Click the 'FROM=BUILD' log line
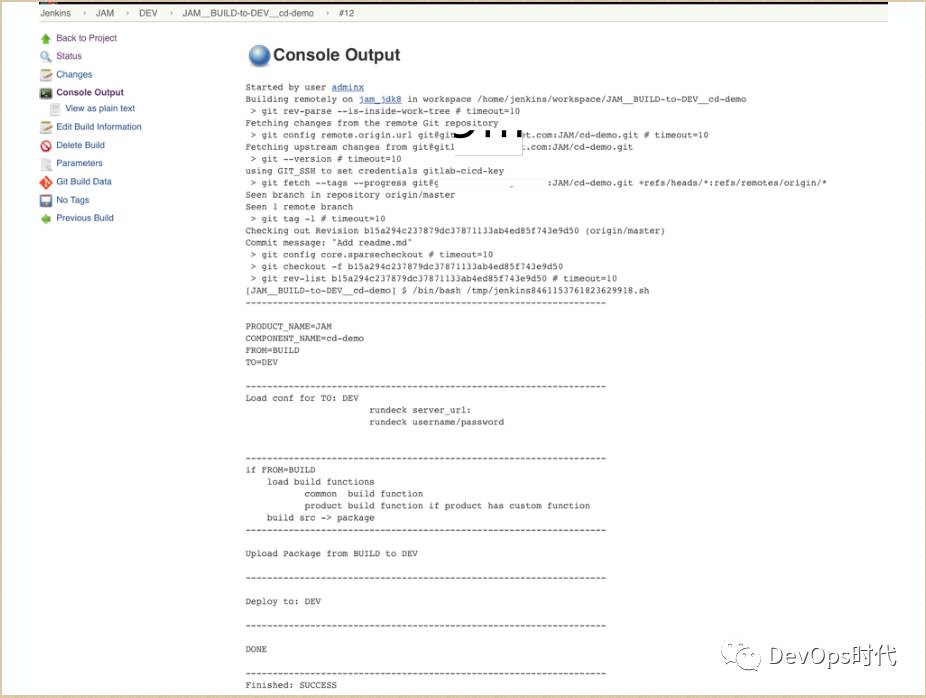 pyautogui.click(x=272, y=350)
